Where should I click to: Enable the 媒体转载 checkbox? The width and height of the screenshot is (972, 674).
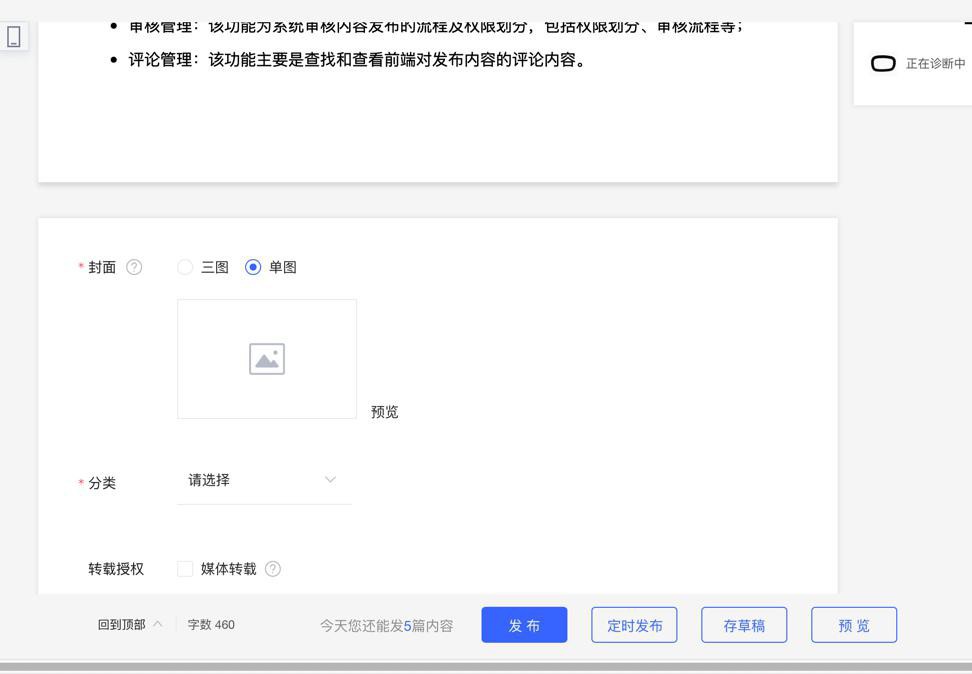point(185,569)
